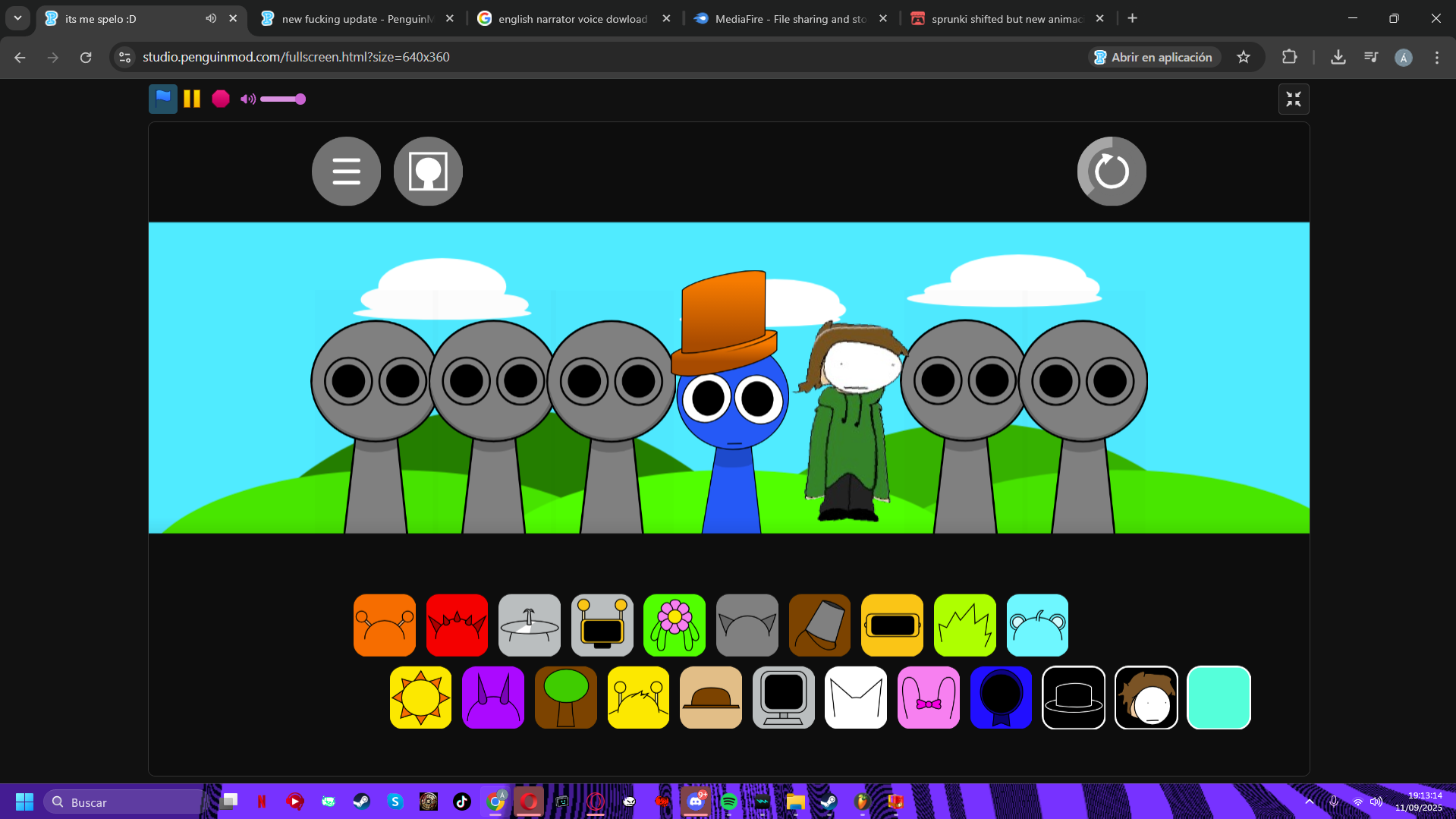Open the browser extensions puzzle icon

point(1289,57)
